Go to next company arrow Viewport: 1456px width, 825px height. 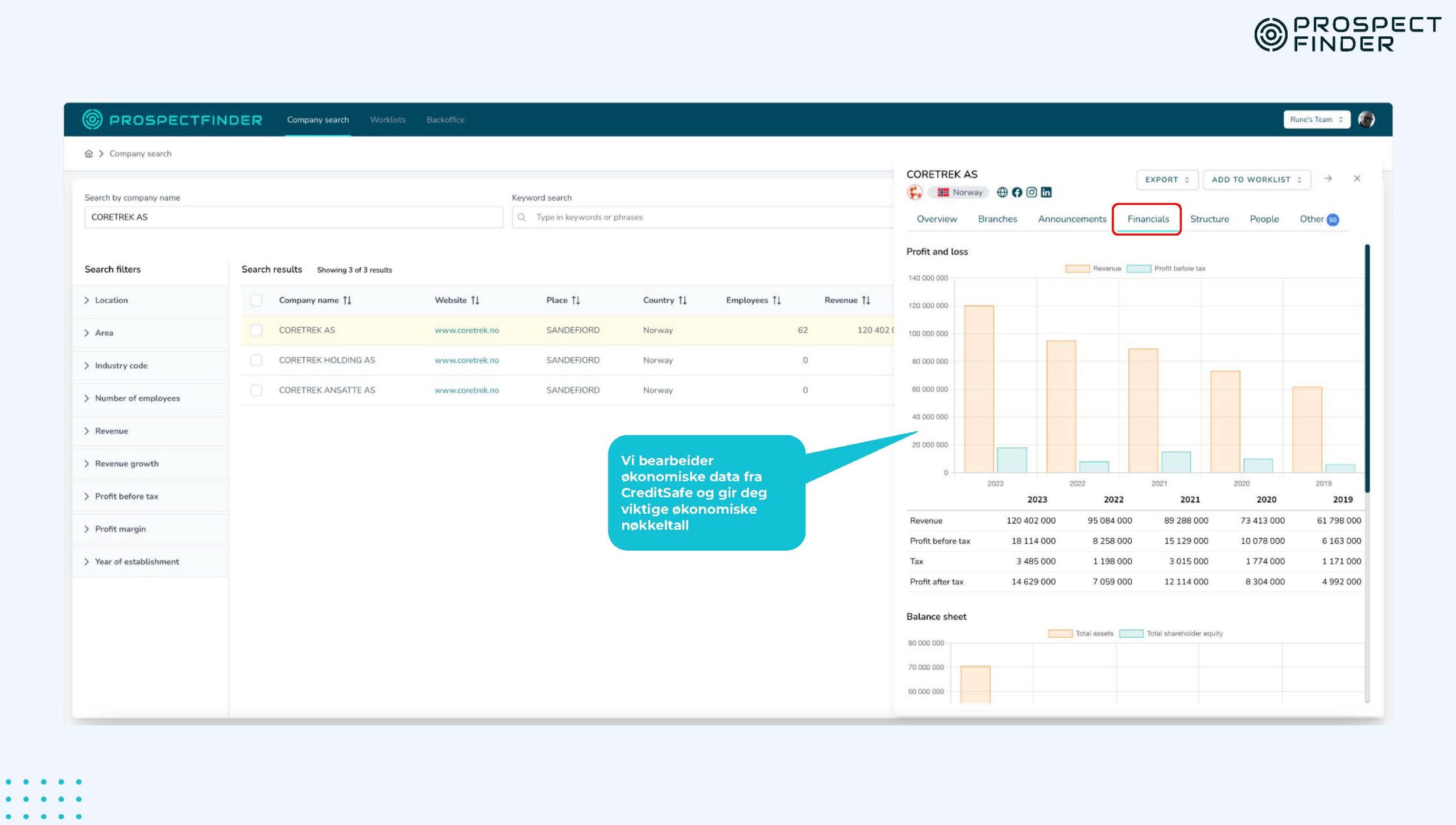click(1328, 179)
